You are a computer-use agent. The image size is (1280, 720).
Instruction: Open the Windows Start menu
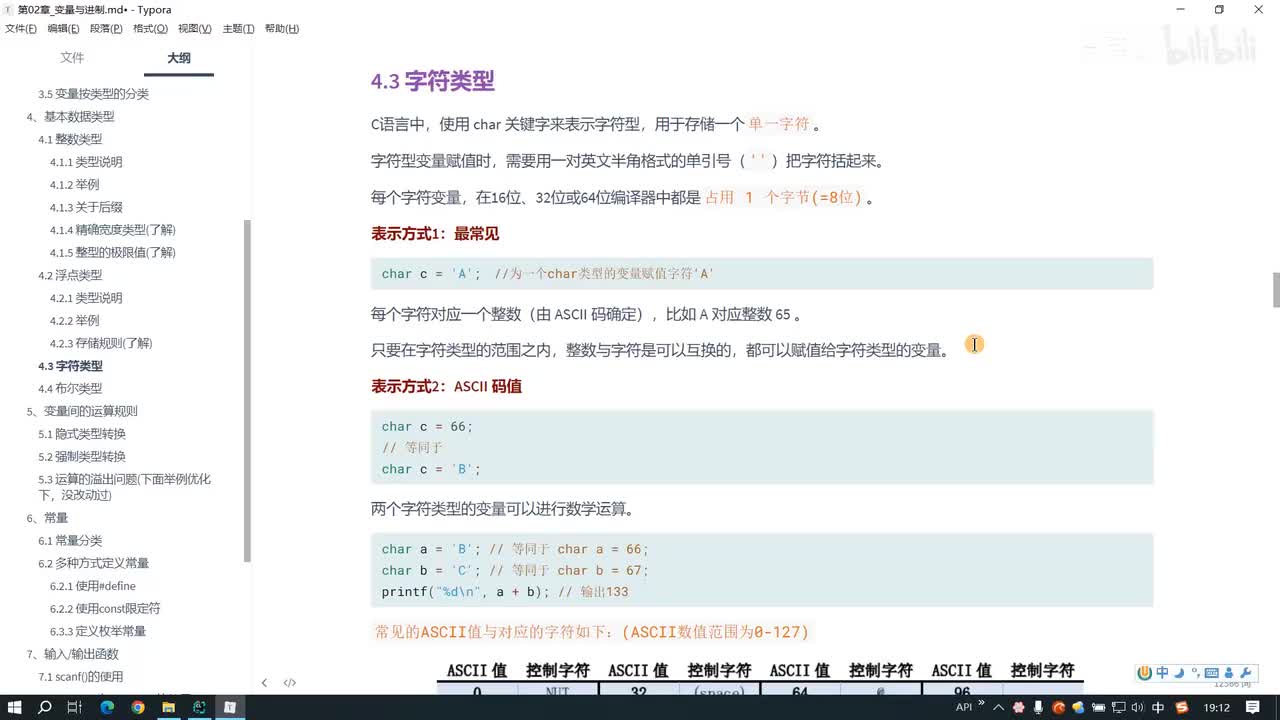15,707
